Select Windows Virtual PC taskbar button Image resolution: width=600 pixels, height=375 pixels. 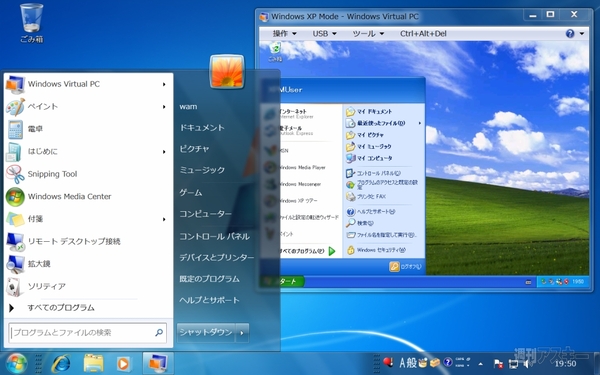158,363
